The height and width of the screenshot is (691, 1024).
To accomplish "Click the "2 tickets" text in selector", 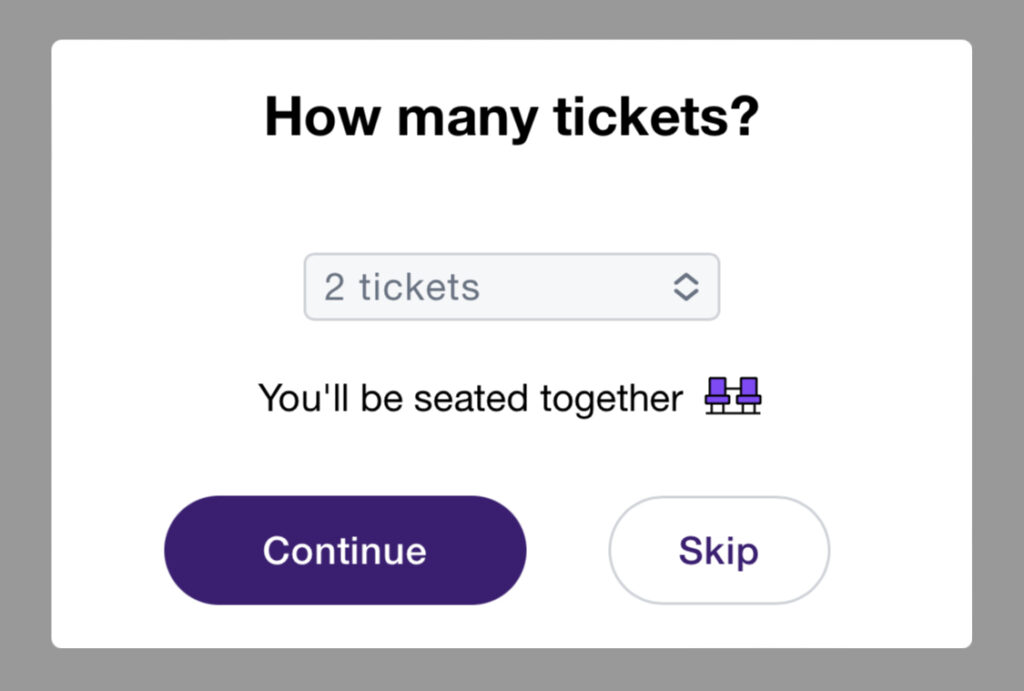I will [402, 287].
